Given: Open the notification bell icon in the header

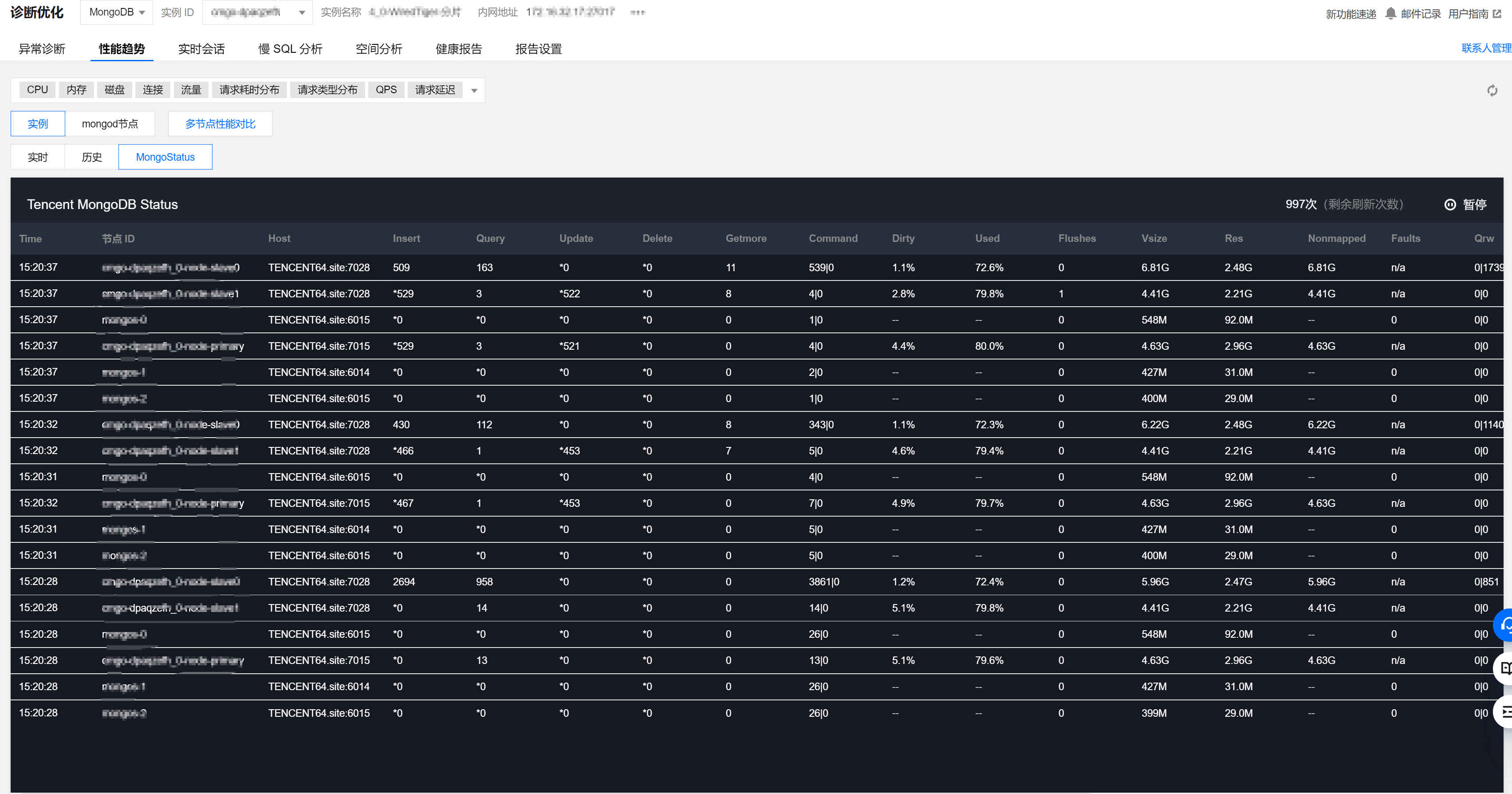Looking at the screenshot, I should click(x=1390, y=13).
